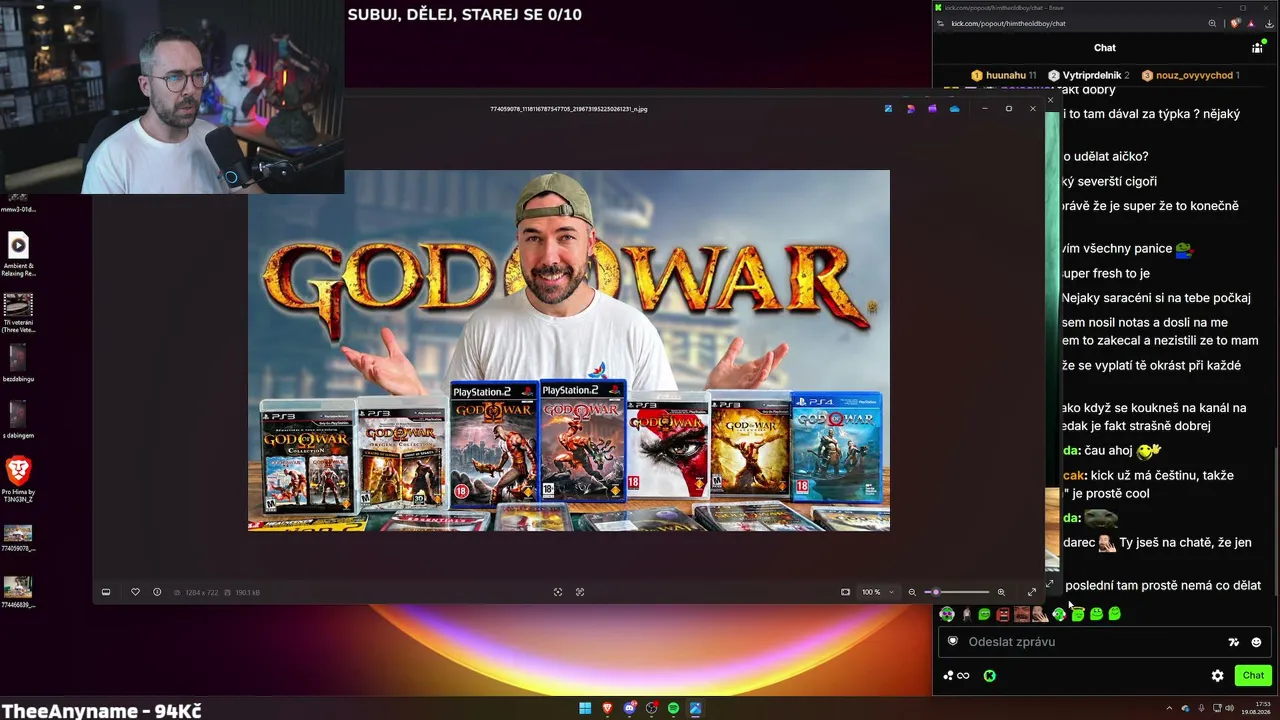Click chat message 'super fresh to je'
The width and height of the screenshot is (1280, 720).
pyautogui.click(x=1105, y=274)
